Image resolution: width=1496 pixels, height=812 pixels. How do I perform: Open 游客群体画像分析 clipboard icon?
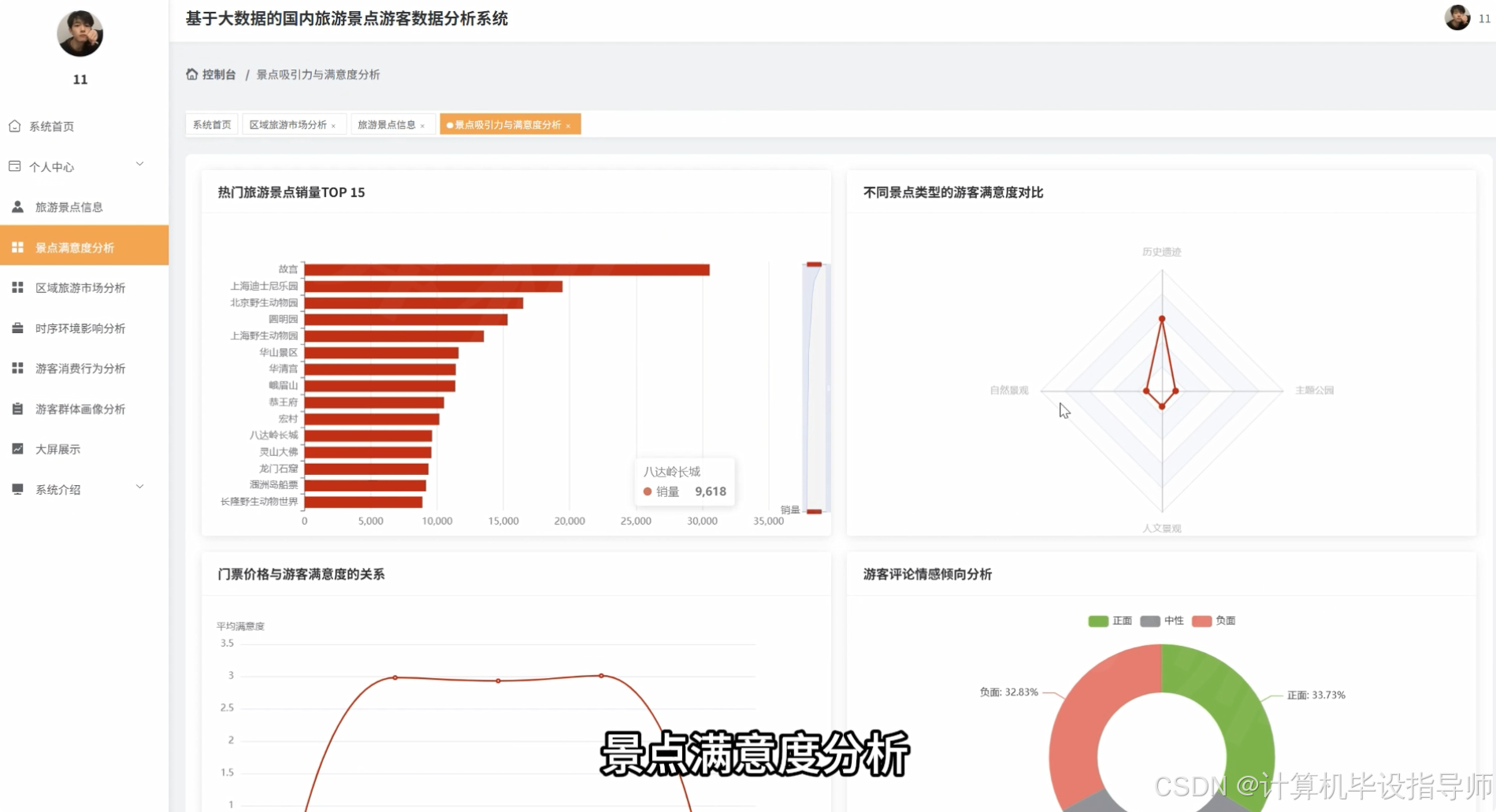point(17,408)
